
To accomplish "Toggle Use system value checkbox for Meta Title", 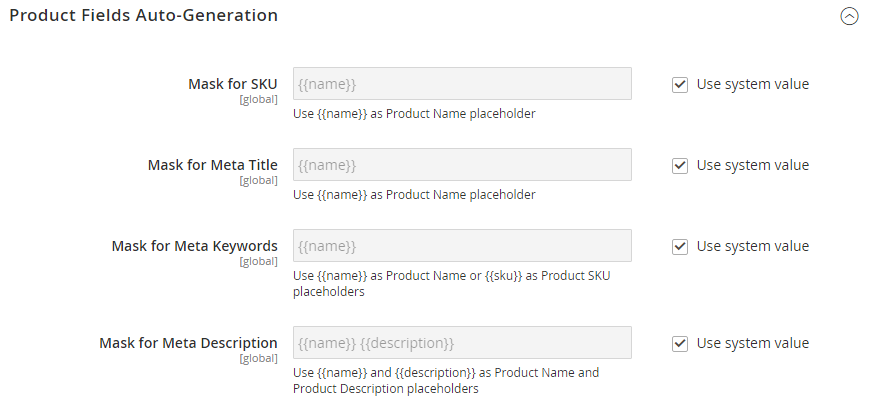I will pos(680,166).
